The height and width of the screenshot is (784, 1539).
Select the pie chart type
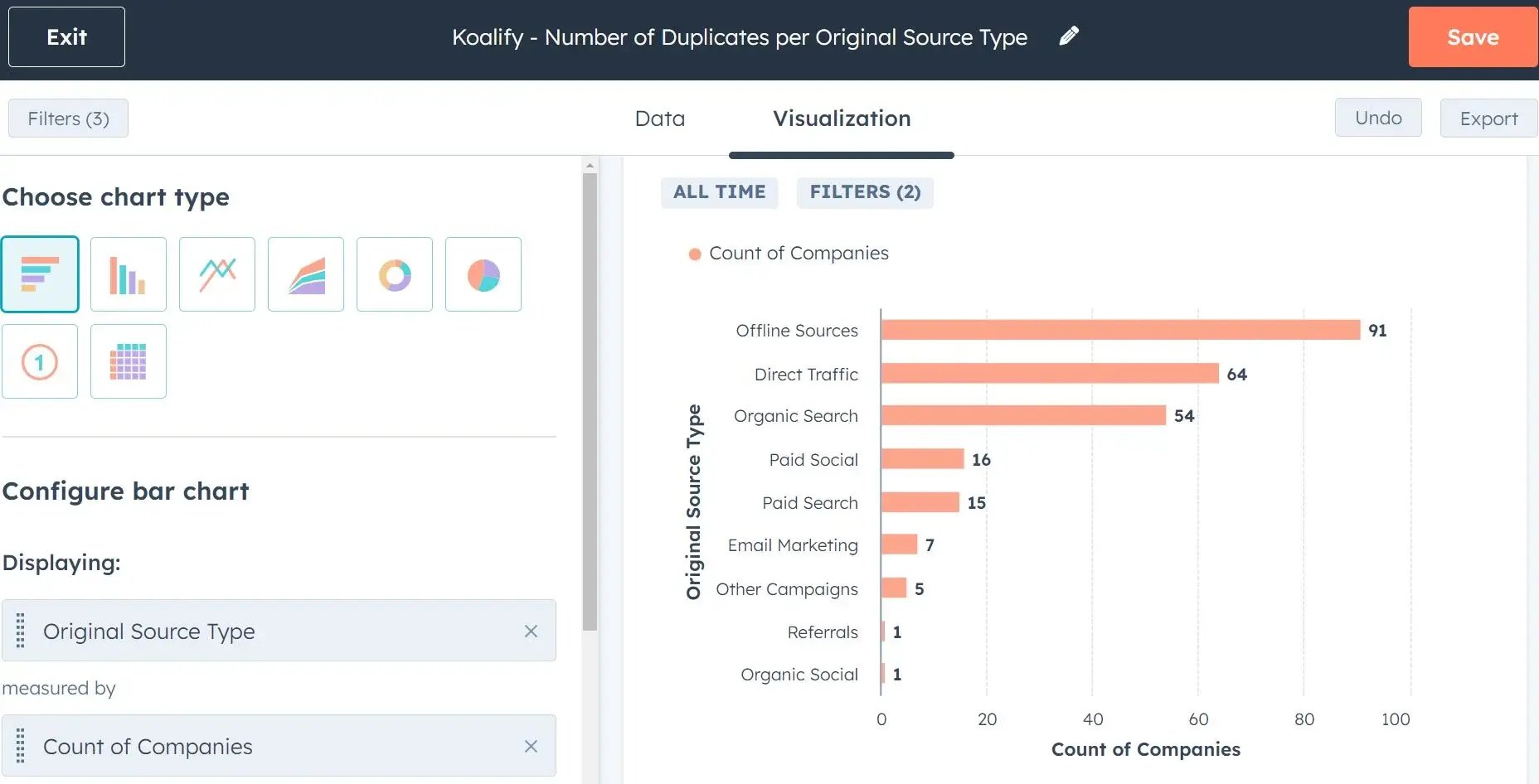coord(483,273)
